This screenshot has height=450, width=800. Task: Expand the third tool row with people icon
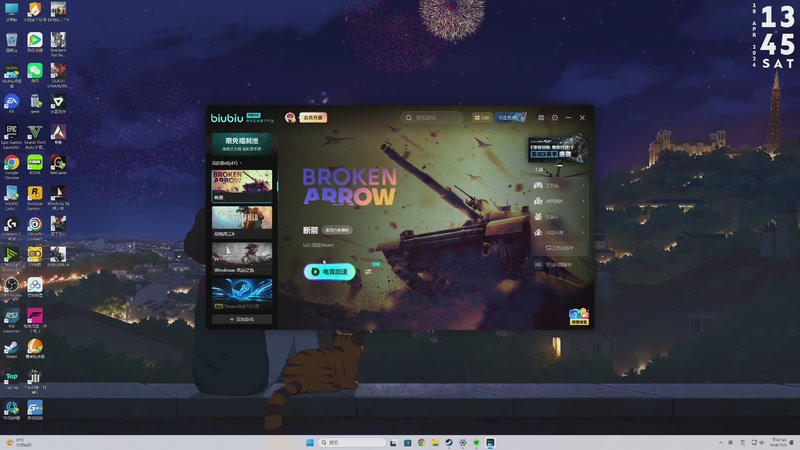559,217
